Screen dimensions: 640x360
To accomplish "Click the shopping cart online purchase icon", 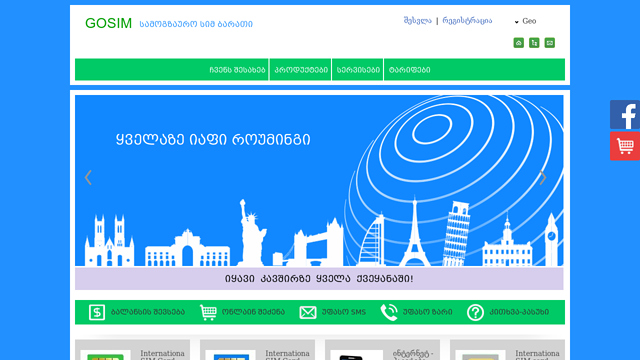I will pyautogui.click(x=208, y=313).
